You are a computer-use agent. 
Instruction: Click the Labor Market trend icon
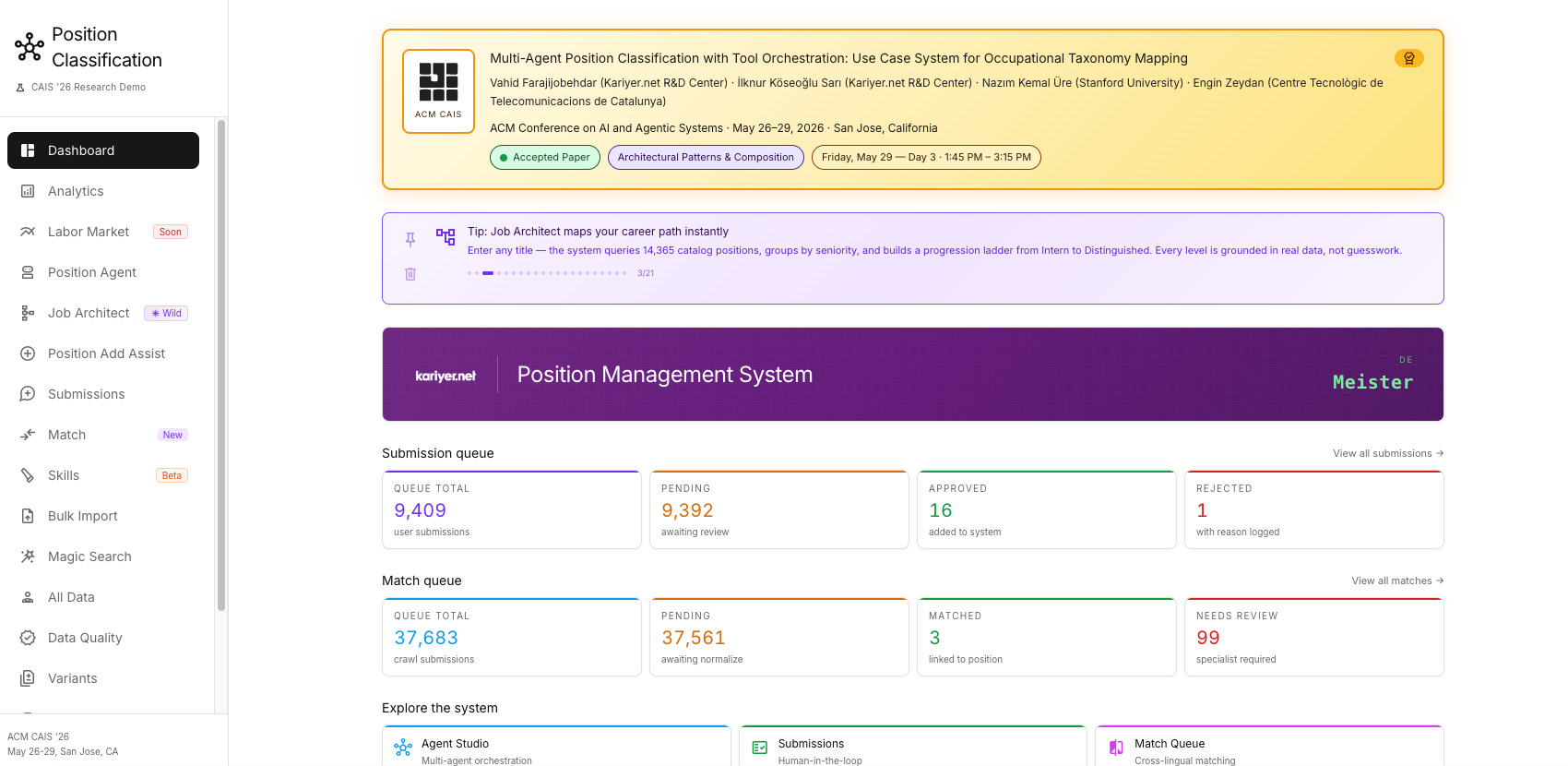tap(28, 232)
